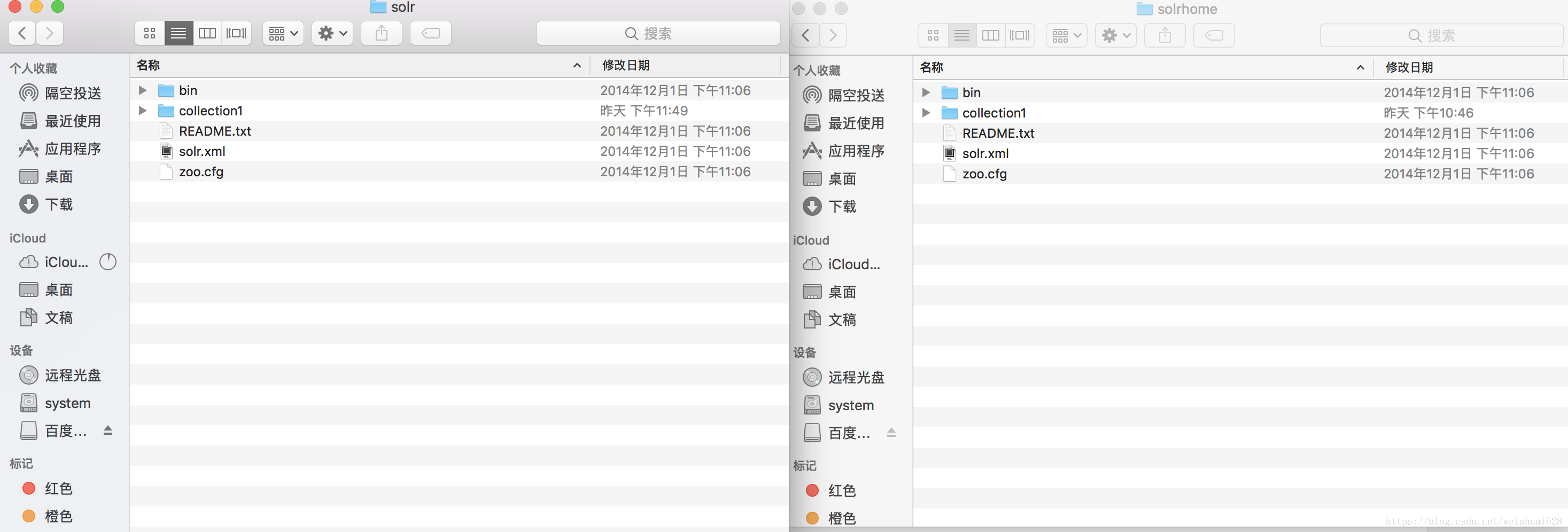Open 隔空投送 in solr window sidebar

pos(60,93)
